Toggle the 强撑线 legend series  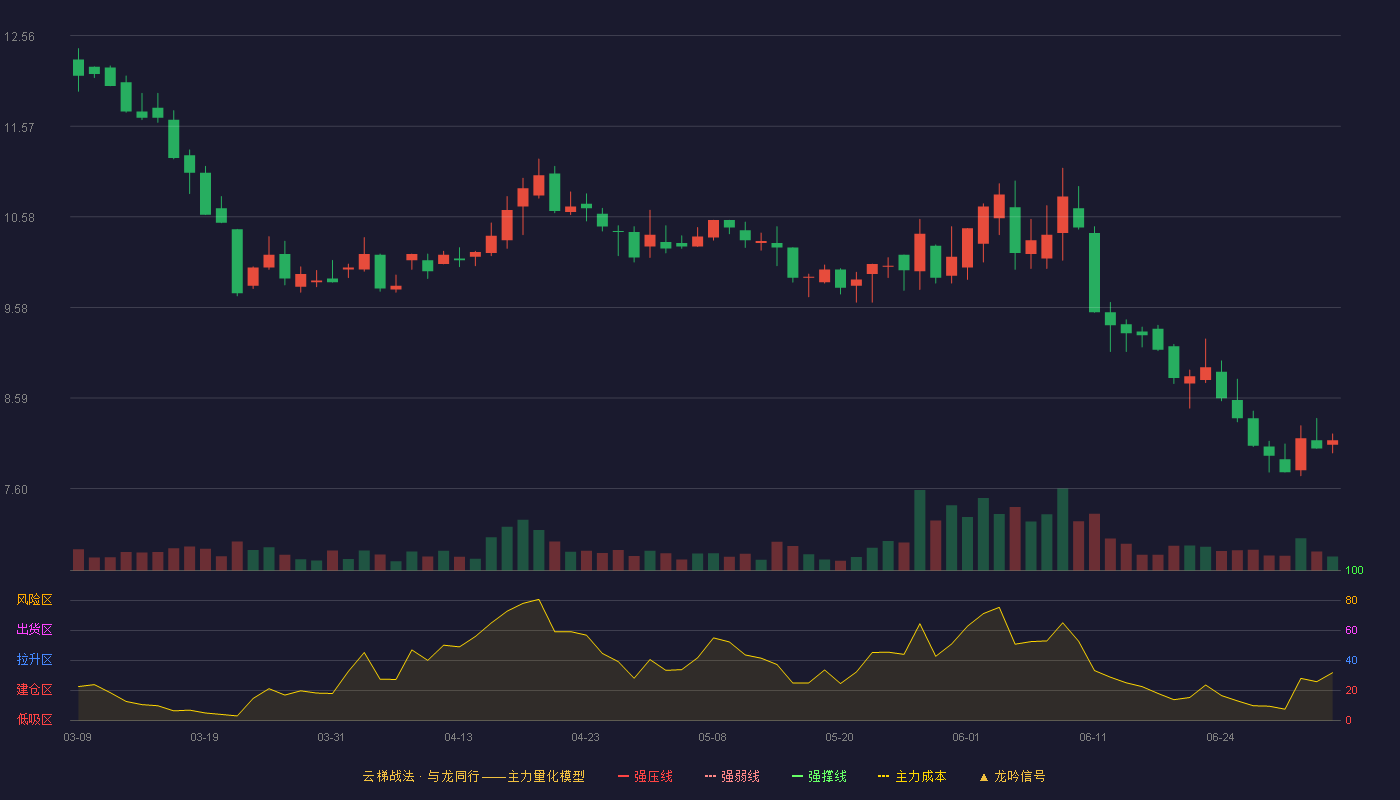[819, 776]
